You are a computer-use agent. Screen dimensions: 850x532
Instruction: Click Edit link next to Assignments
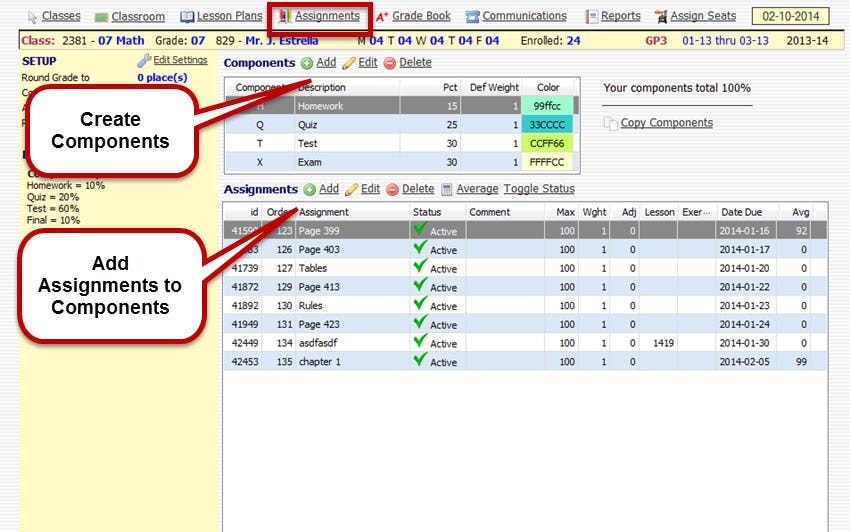(x=370, y=189)
